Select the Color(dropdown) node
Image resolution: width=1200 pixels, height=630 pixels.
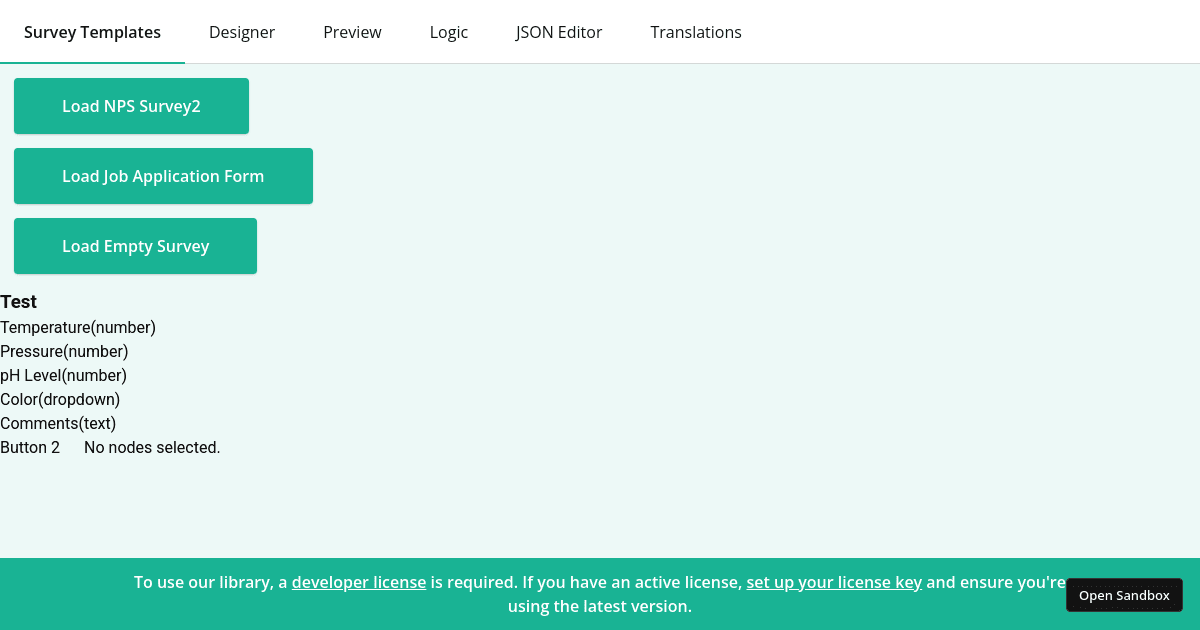pyautogui.click(x=60, y=399)
